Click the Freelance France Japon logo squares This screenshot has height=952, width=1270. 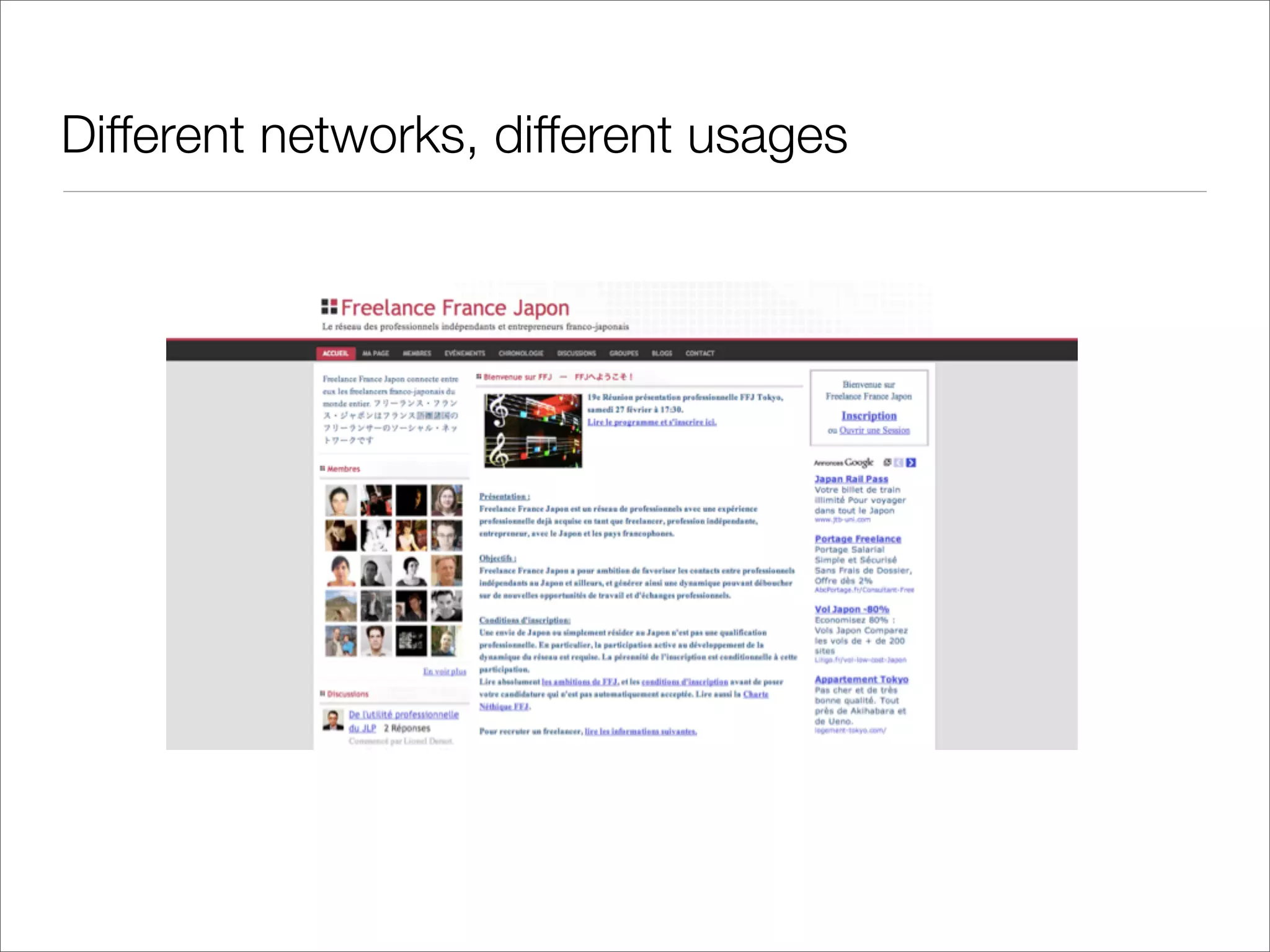(x=329, y=306)
